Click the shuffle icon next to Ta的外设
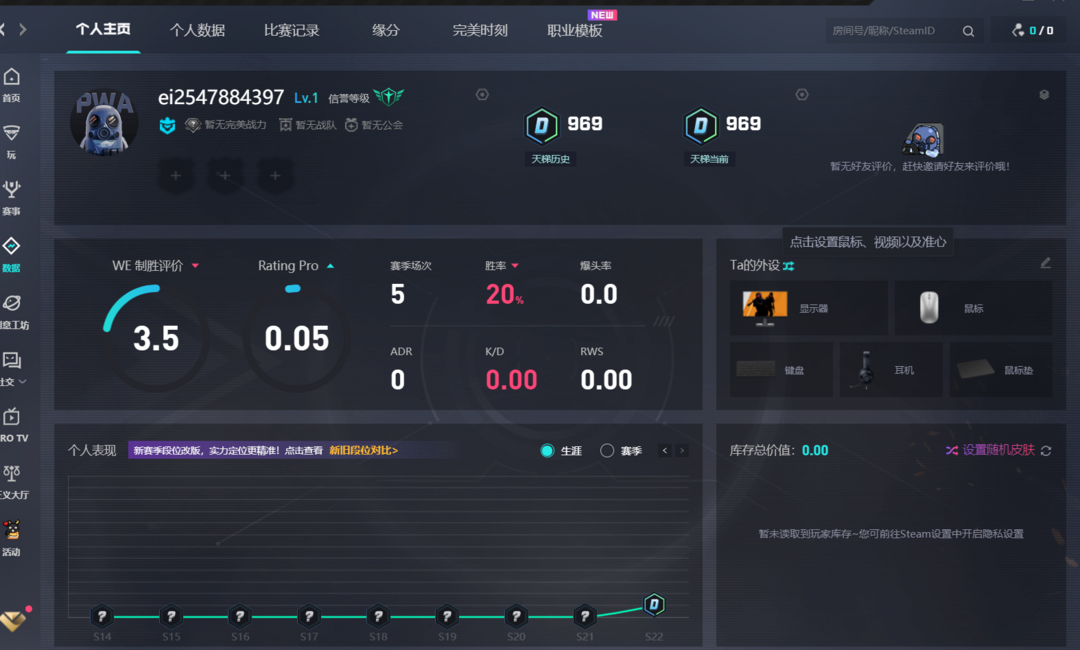 pos(789,266)
